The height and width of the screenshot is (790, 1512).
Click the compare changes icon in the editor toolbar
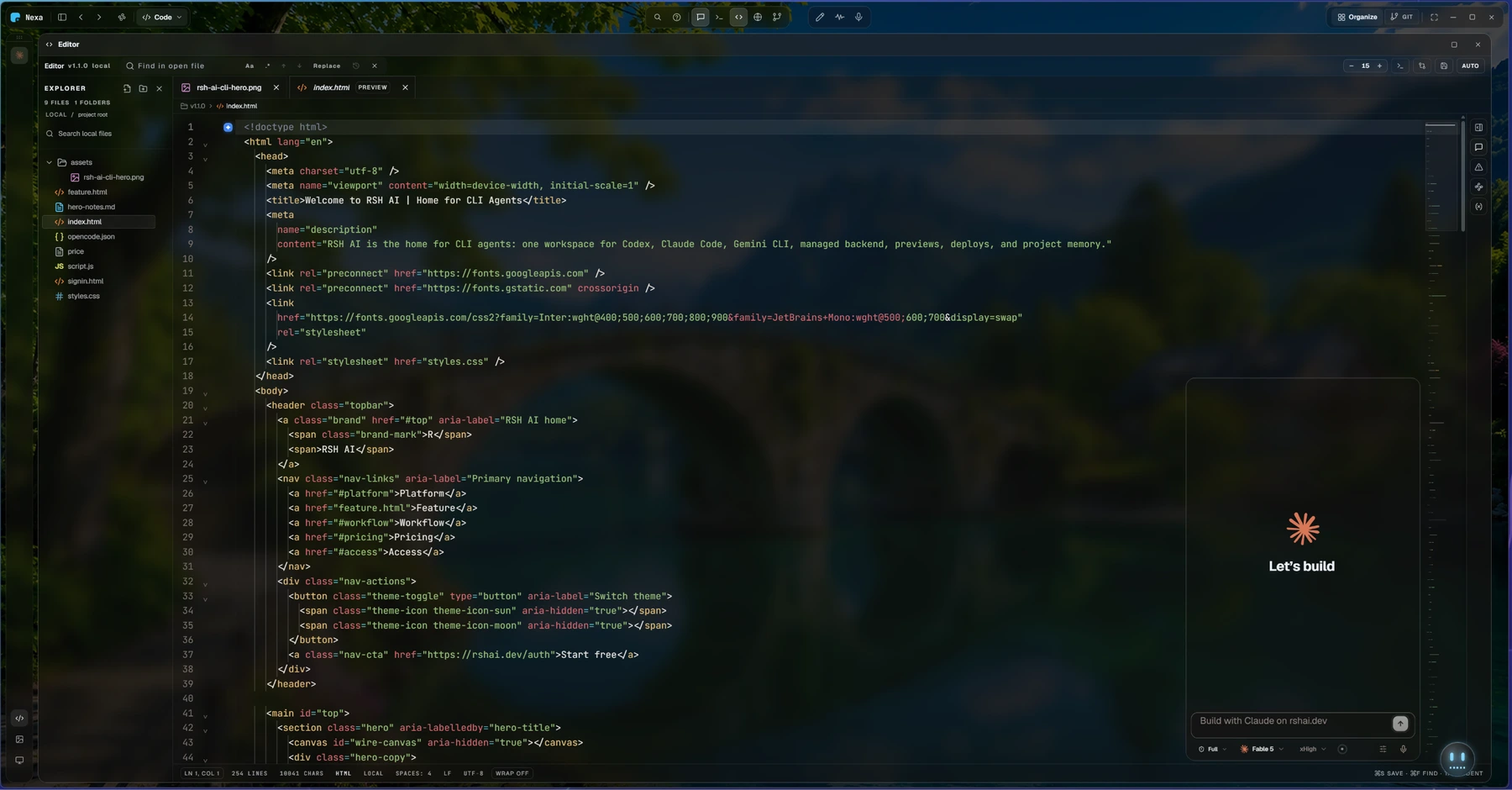pyautogui.click(x=1422, y=66)
